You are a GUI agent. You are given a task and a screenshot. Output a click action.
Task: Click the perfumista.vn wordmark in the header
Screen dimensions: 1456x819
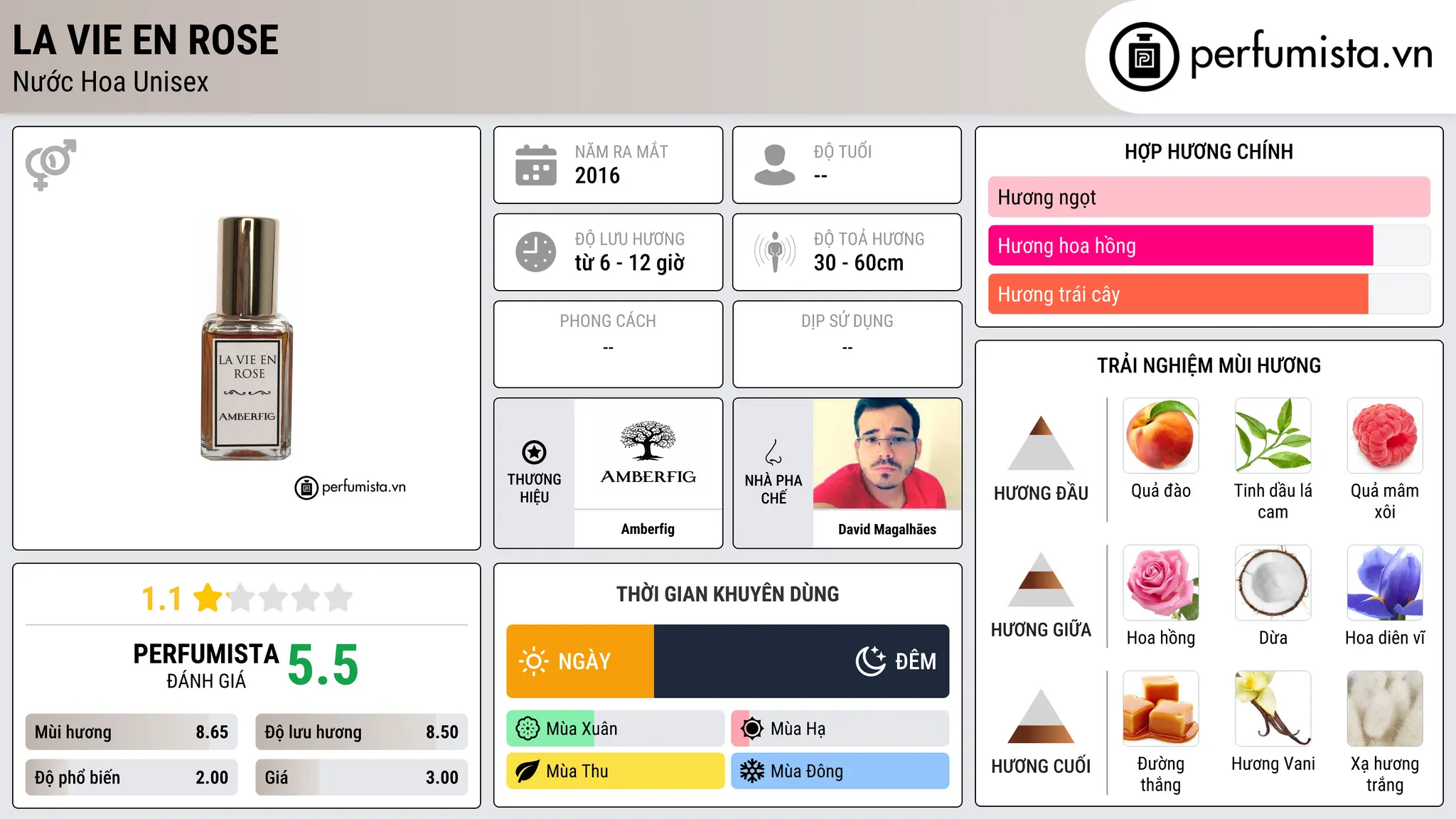pyautogui.click(x=1311, y=54)
